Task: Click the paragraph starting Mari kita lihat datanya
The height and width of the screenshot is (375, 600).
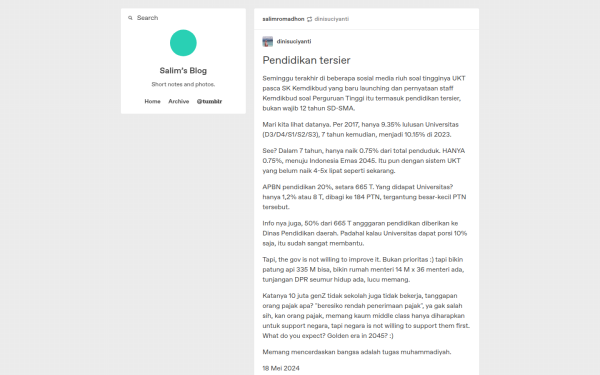Action: coord(360,129)
